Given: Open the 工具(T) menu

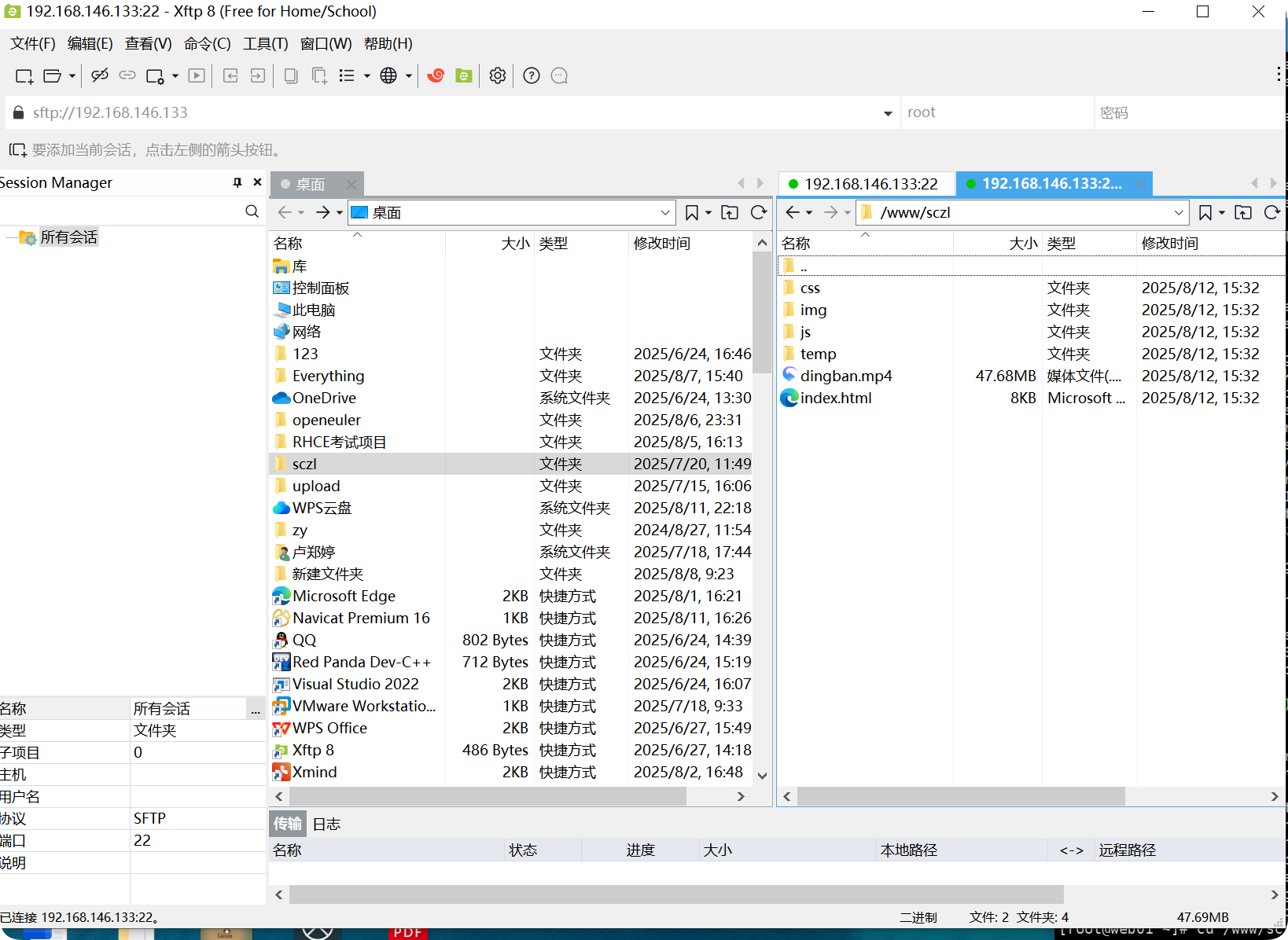Looking at the screenshot, I should click(265, 44).
